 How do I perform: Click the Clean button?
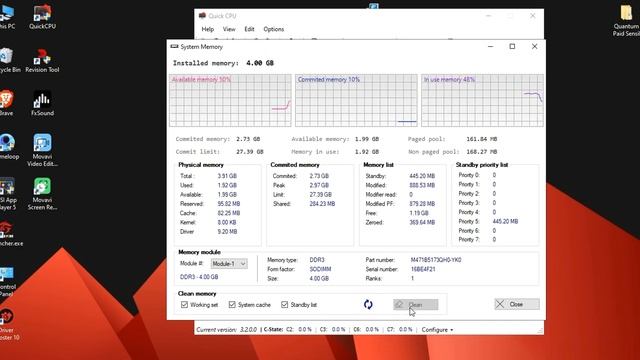(416, 304)
